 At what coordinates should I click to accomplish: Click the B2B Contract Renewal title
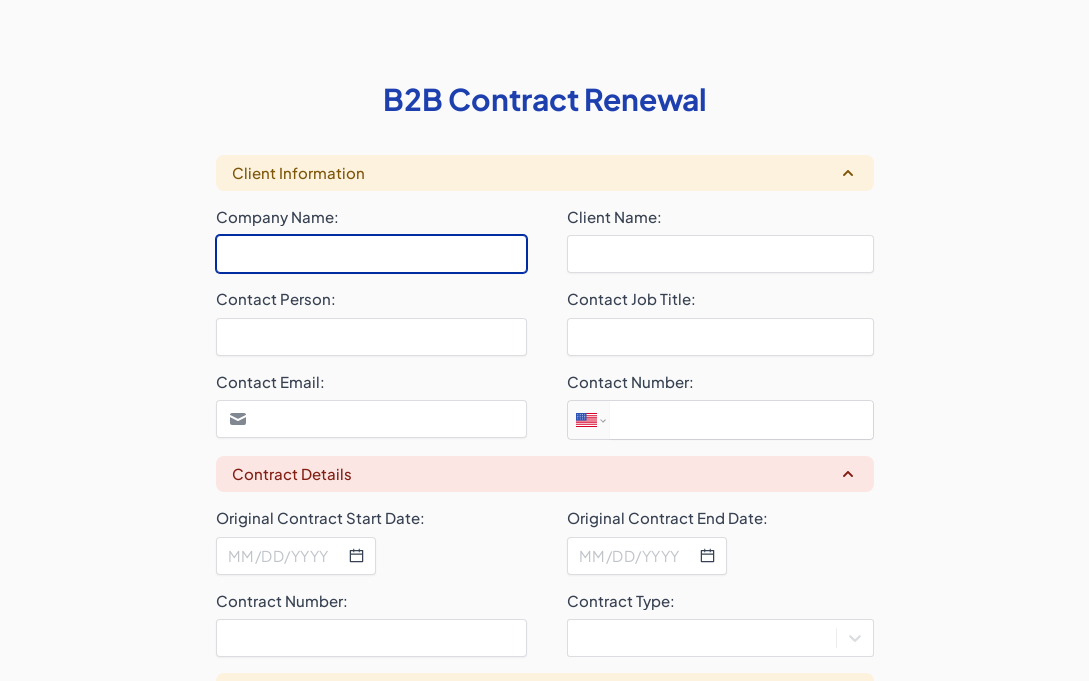tap(544, 100)
